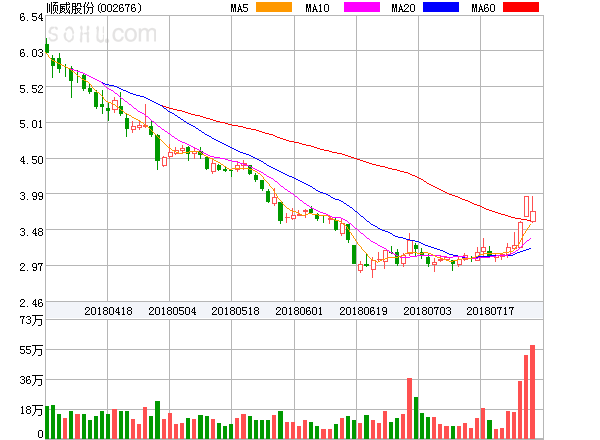Click the 20180518 date label

click(x=235, y=311)
